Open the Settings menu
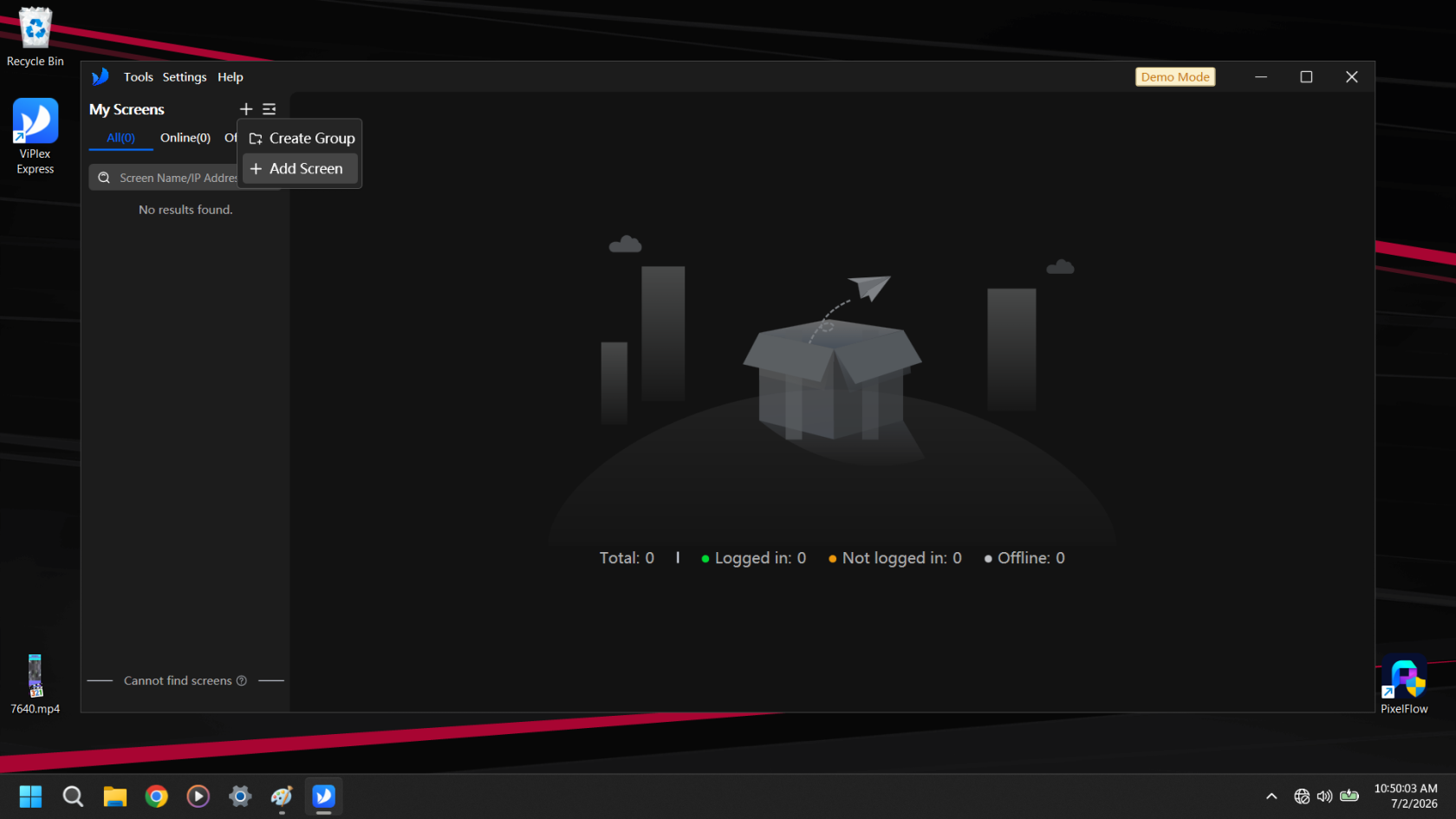 pyautogui.click(x=185, y=77)
